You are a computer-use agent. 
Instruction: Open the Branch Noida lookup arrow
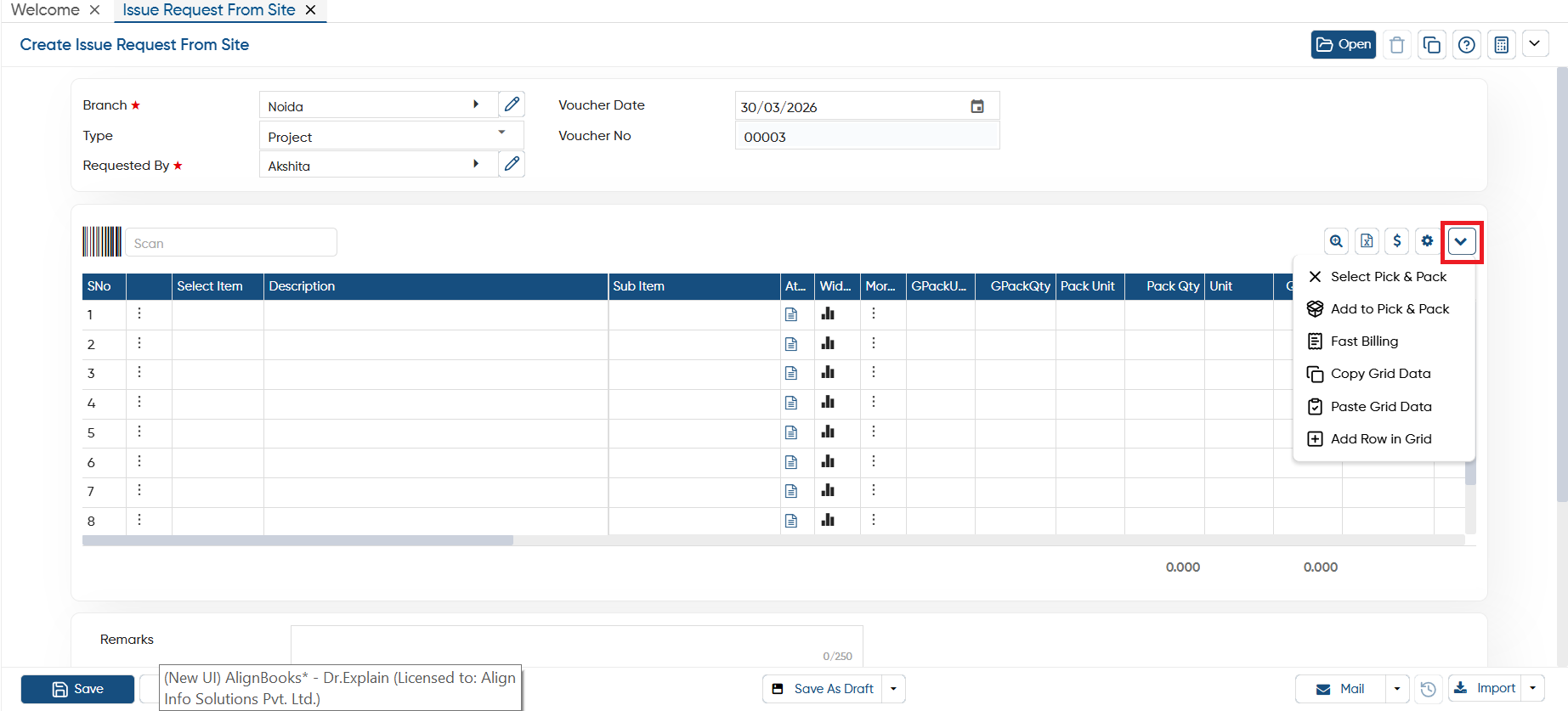click(x=476, y=104)
